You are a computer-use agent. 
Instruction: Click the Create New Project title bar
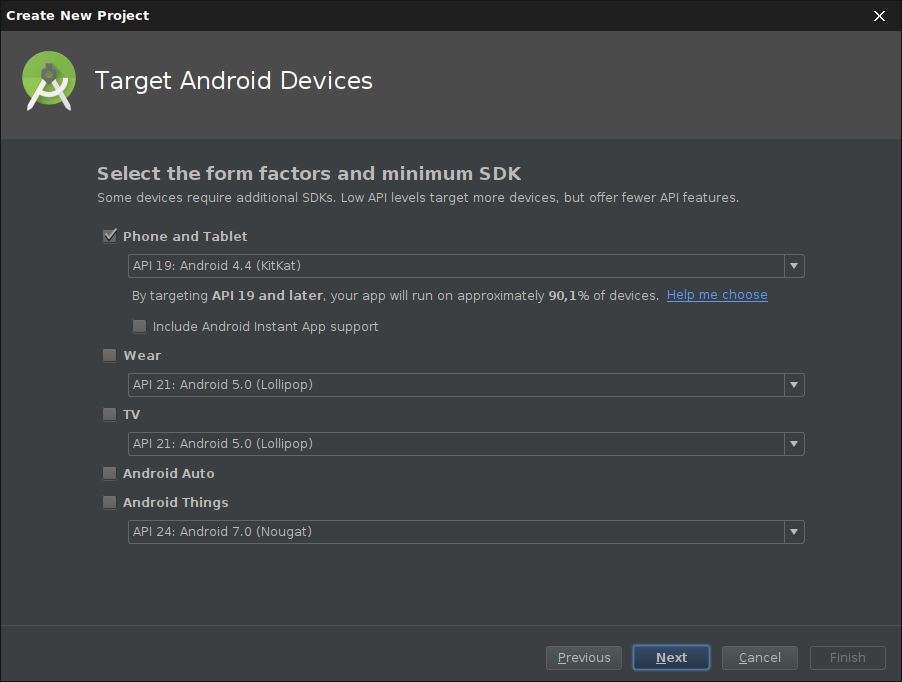400,16
